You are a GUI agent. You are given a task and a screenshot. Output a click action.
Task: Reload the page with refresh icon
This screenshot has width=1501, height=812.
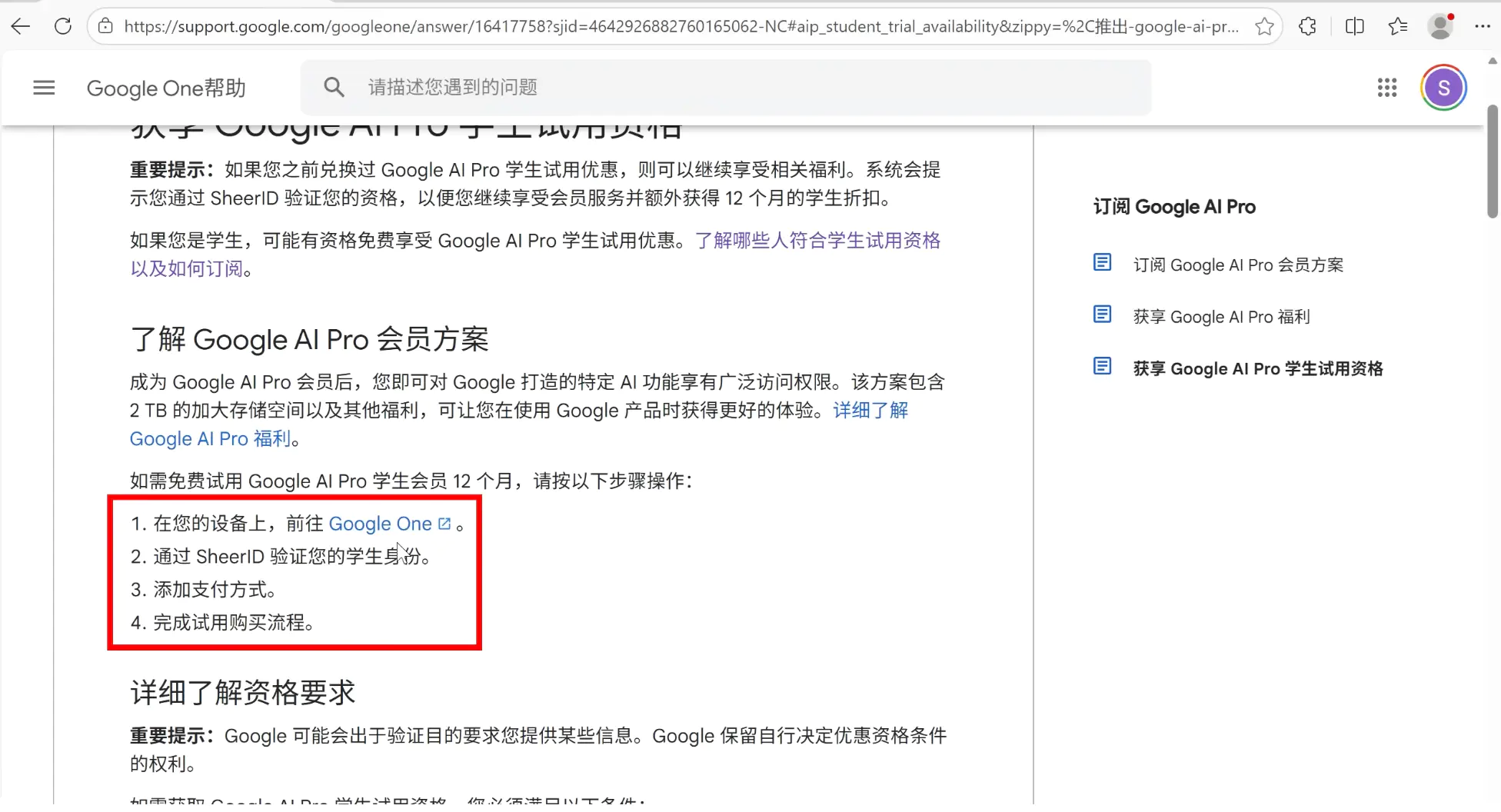coord(63,26)
